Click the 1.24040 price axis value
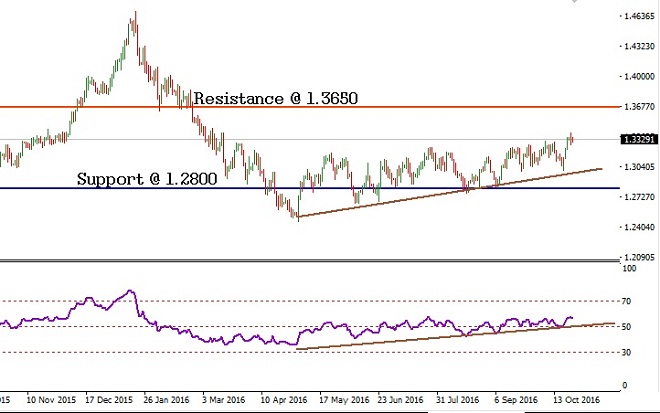This screenshot has height=413, width=660. point(639,227)
